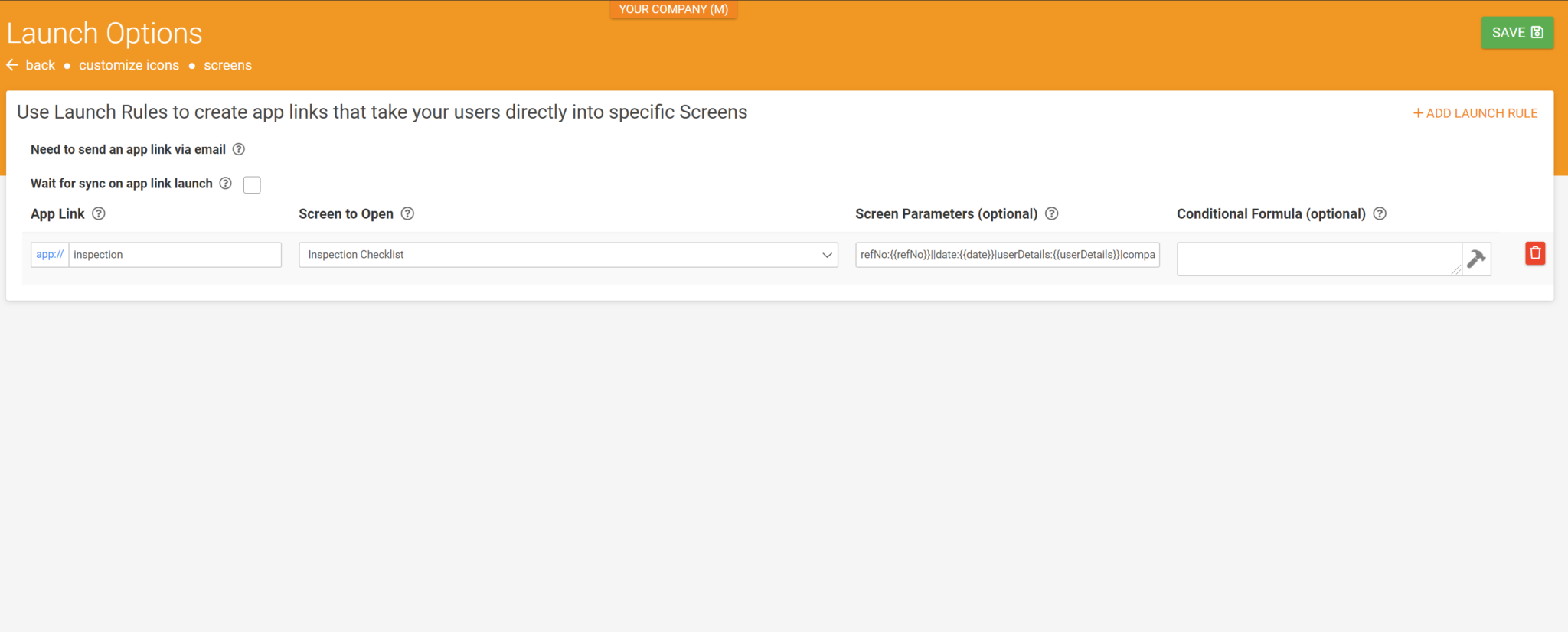Click the back arrow icon
The image size is (1568, 632).
click(12, 65)
